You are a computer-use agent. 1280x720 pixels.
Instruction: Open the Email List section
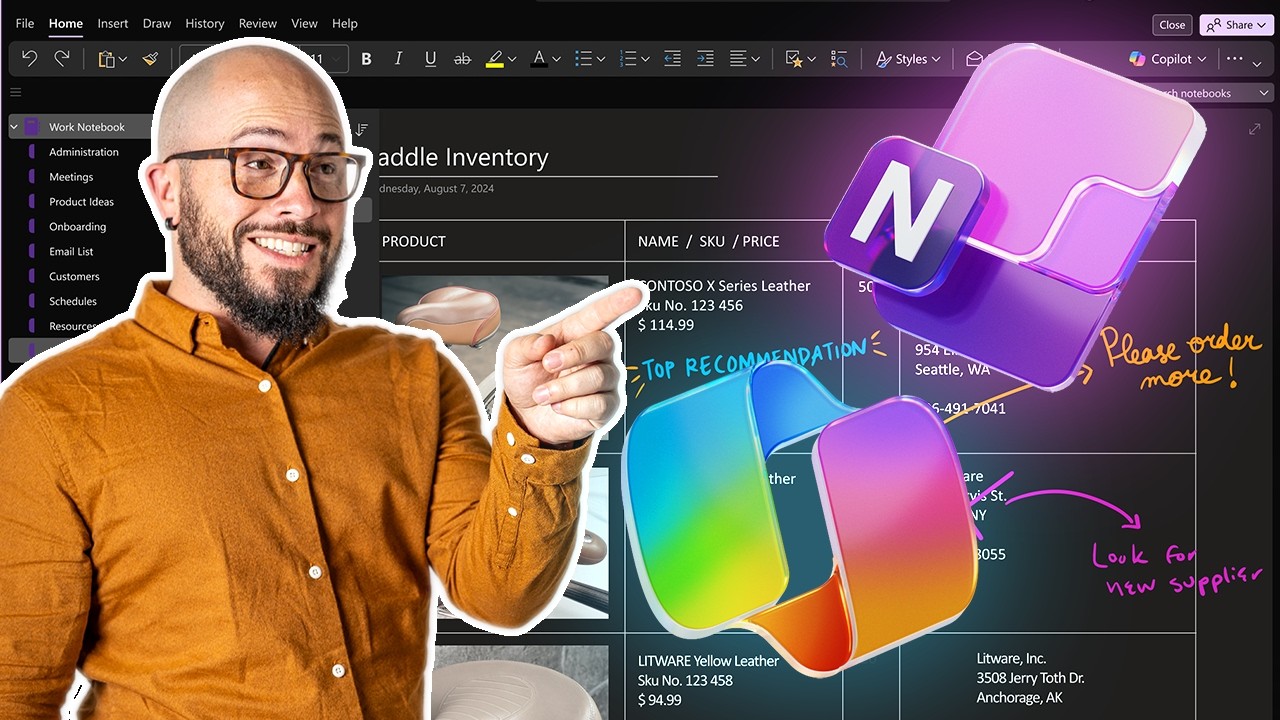pos(71,252)
